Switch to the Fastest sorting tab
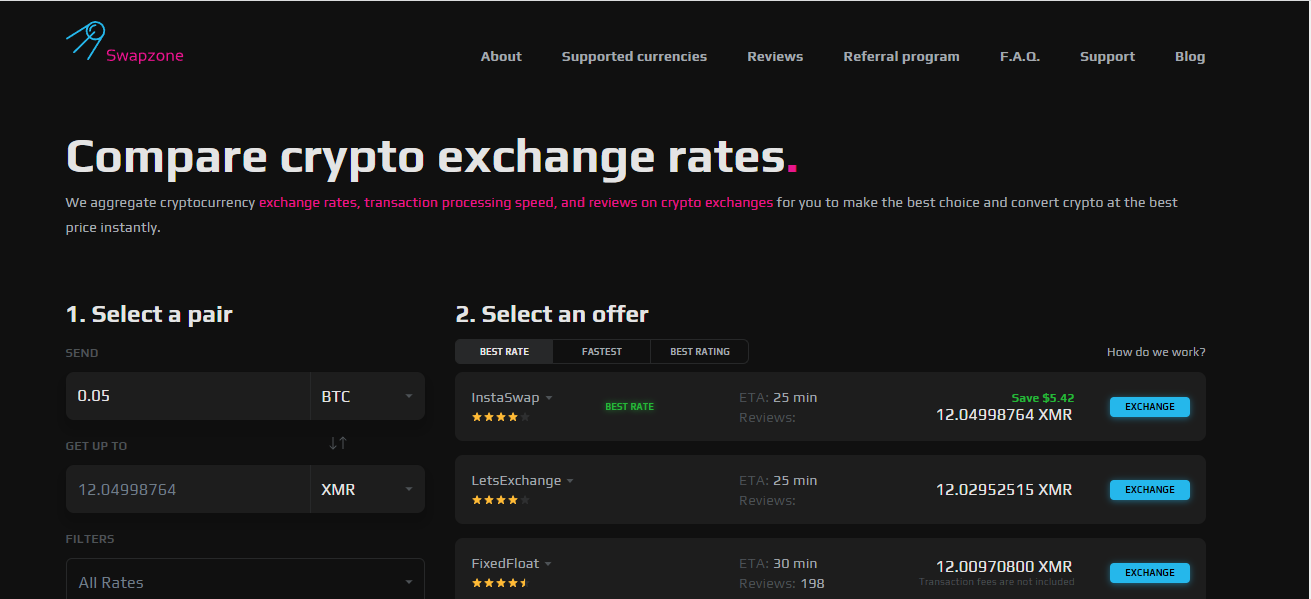 601,352
